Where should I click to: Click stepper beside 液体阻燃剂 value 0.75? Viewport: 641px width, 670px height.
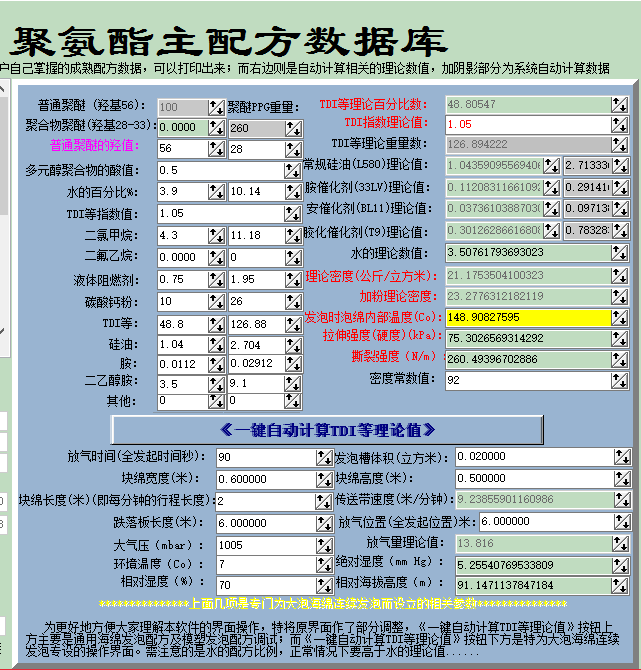coord(217,280)
